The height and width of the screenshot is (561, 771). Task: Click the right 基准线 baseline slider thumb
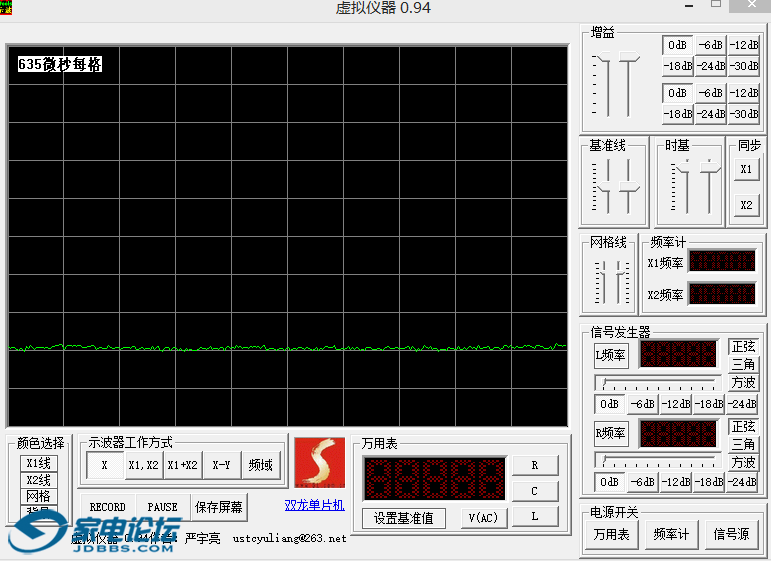click(x=629, y=187)
